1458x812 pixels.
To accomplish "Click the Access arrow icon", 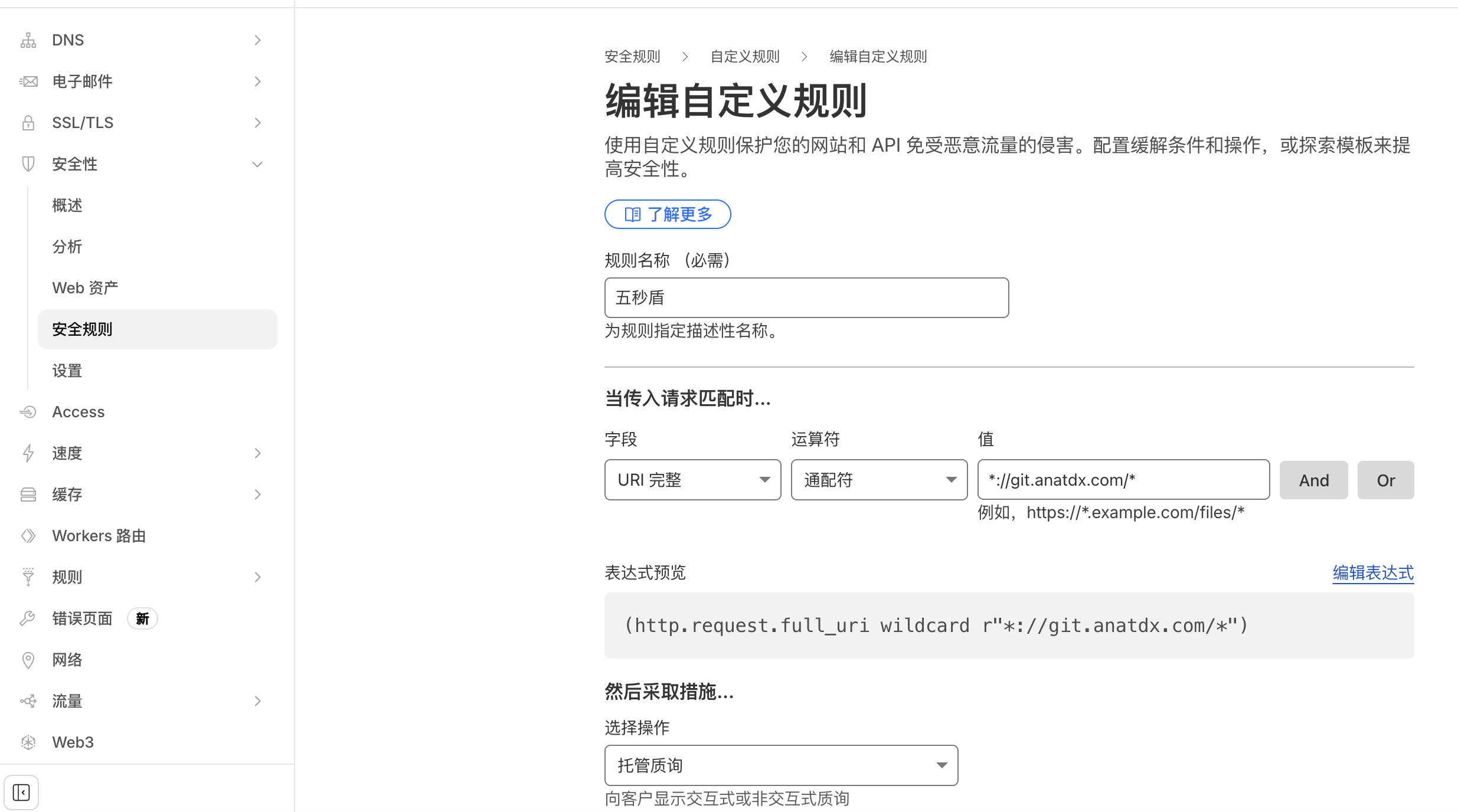I will click(28, 412).
